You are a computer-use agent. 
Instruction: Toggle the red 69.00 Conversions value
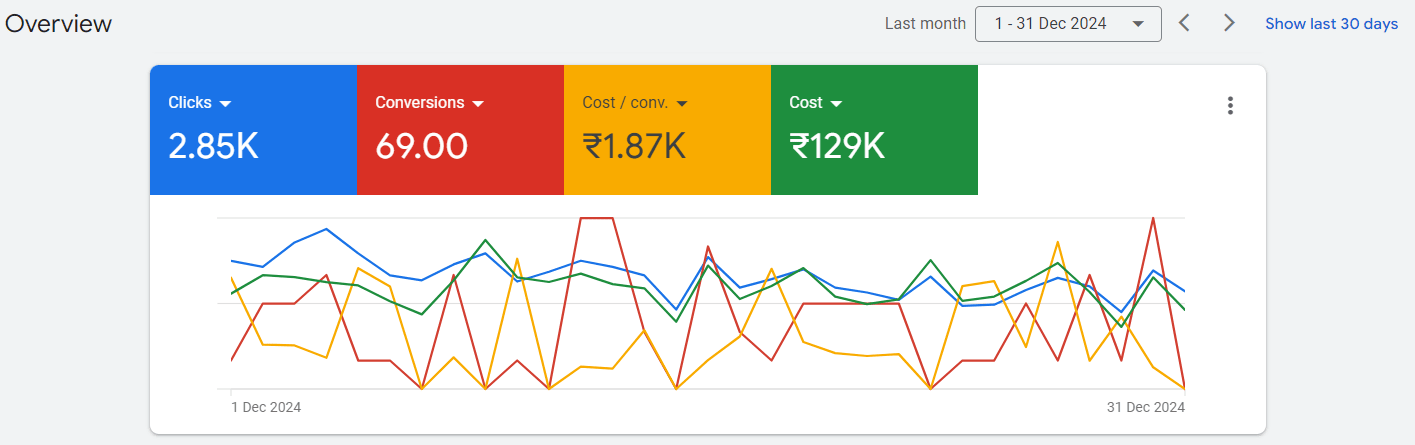pyautogui.click(x=421, y=147)
